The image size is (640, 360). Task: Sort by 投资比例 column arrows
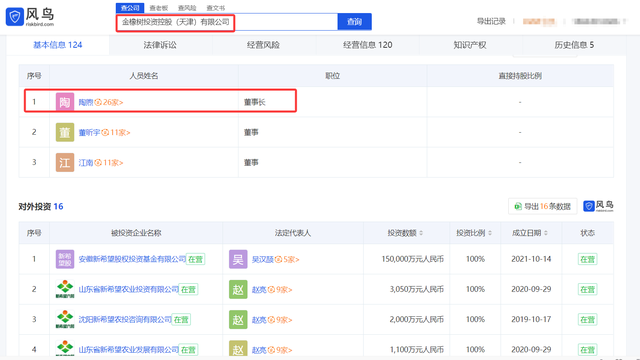click(x=490, y=233)
